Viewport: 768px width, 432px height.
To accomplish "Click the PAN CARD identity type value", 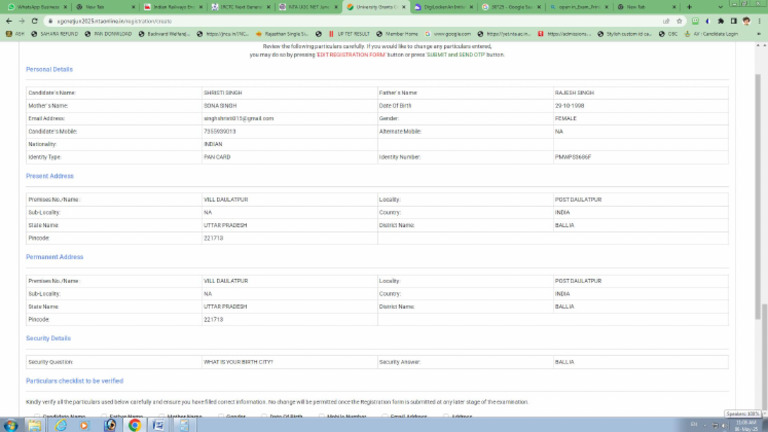I will [x=217, y=157].
